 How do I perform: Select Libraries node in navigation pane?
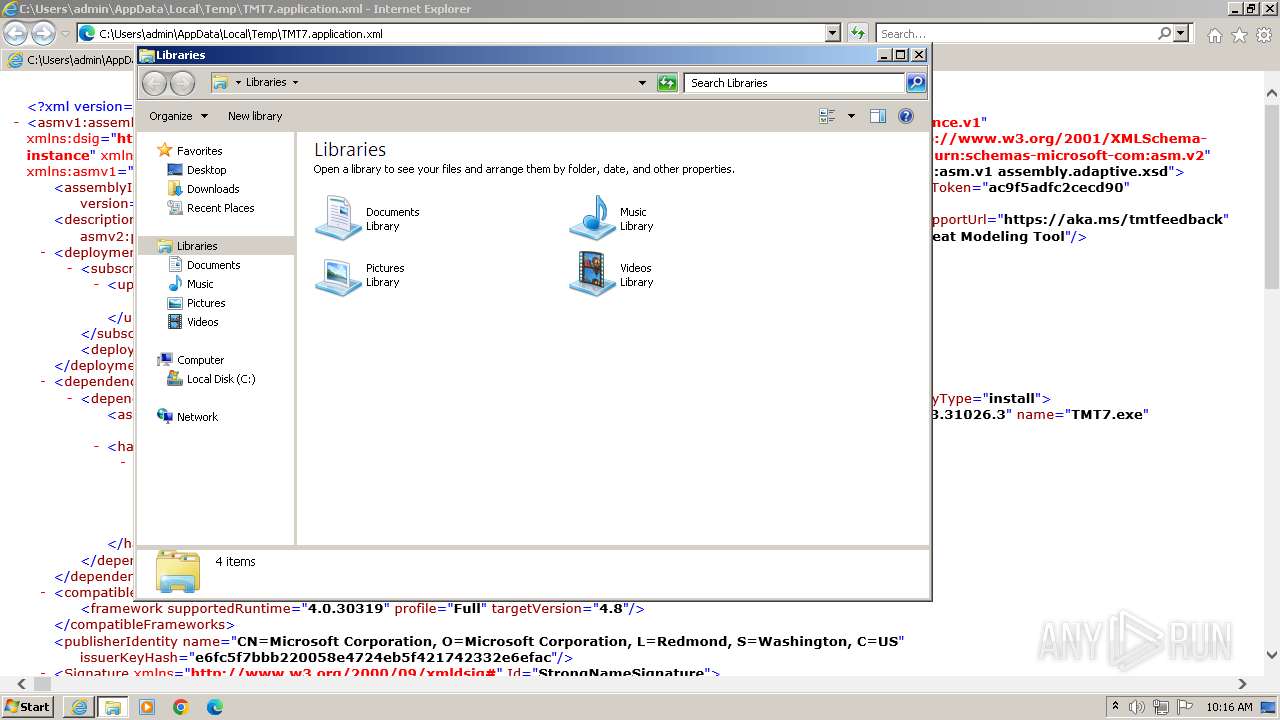click(197, 246)
